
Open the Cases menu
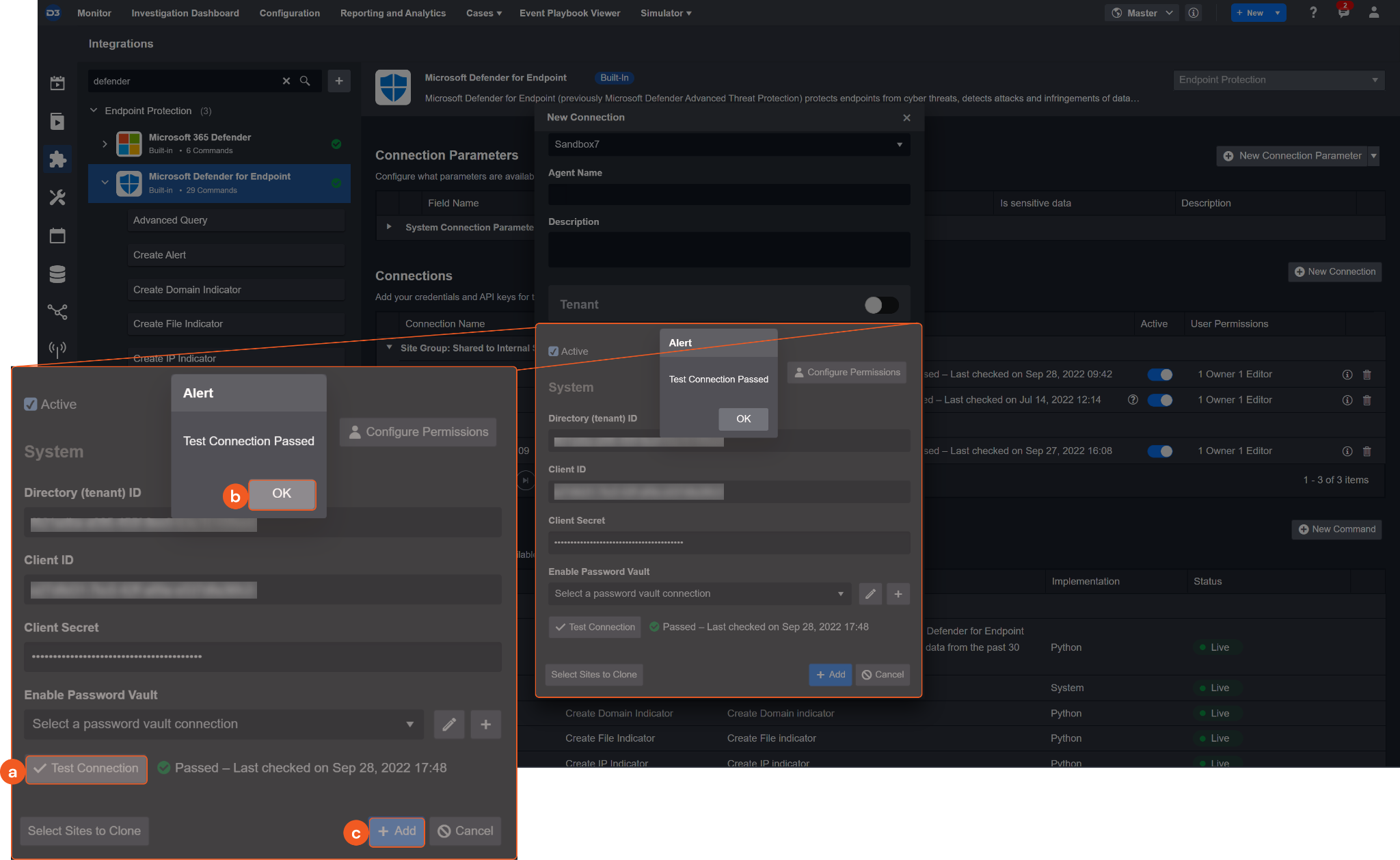pyautogui.click(x=483, y=13)
